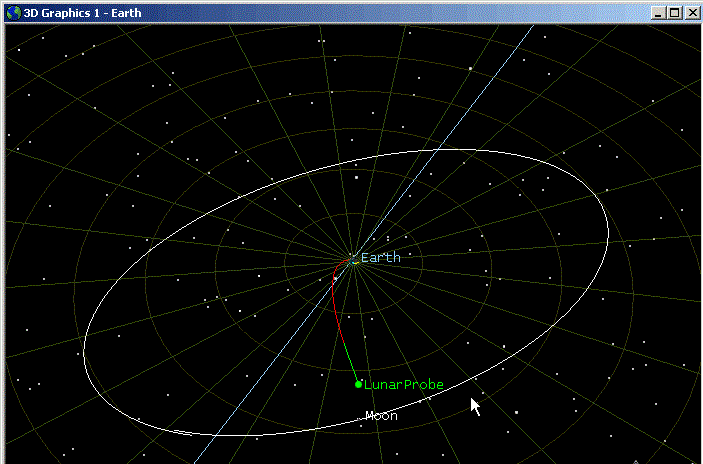
Task: Click the white mouse pointer near the Moon orbit
Action: tap(476, 406)
